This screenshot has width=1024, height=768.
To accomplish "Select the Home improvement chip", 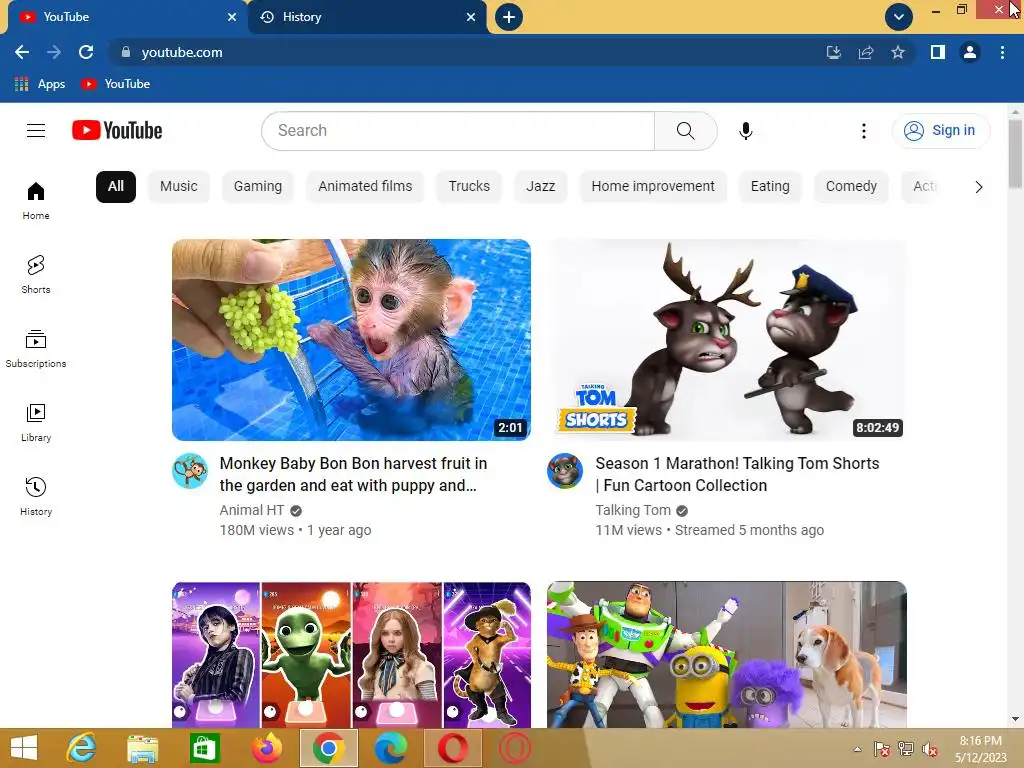I will (653, 187).
